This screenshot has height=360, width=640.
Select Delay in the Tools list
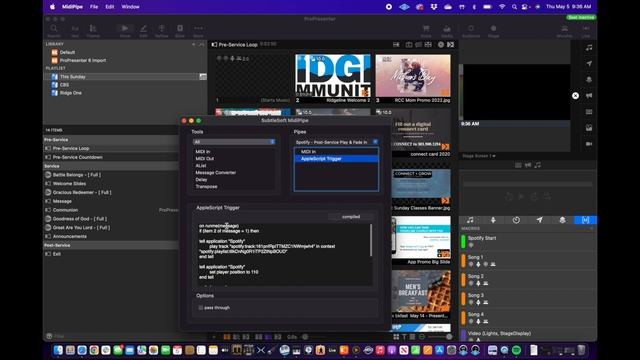(201, 180)
